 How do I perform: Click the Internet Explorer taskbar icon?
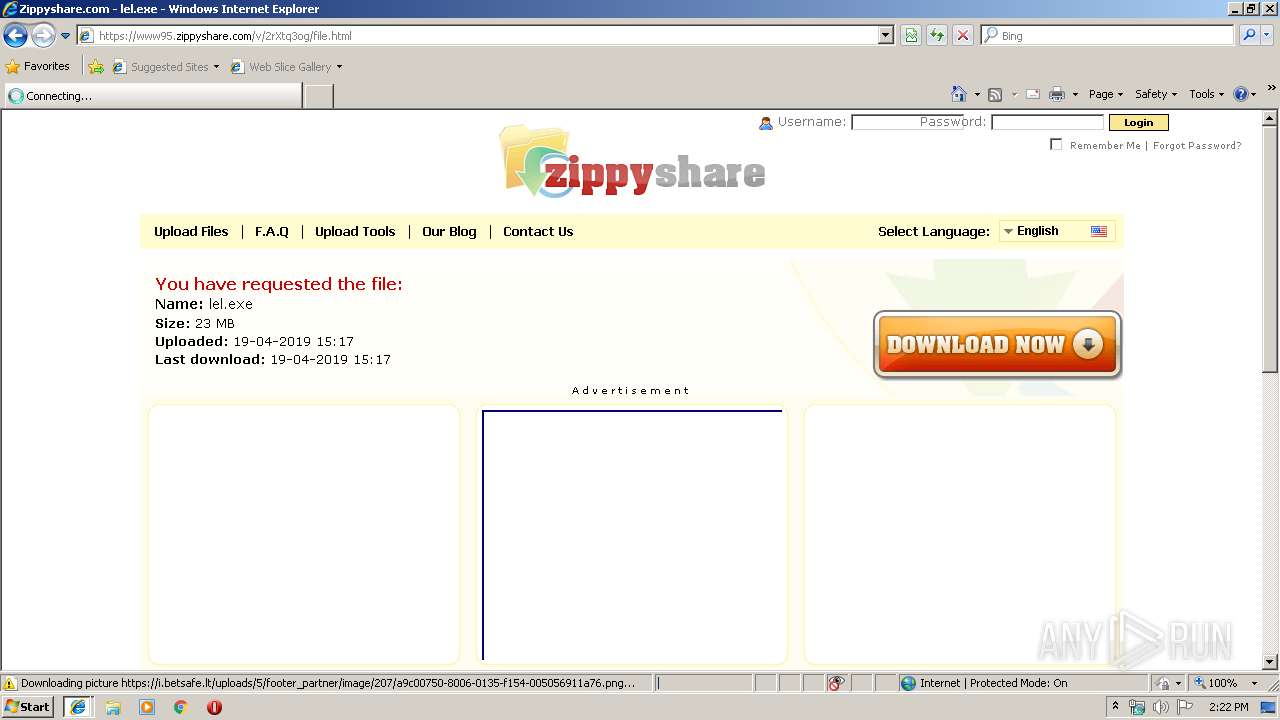78,707
